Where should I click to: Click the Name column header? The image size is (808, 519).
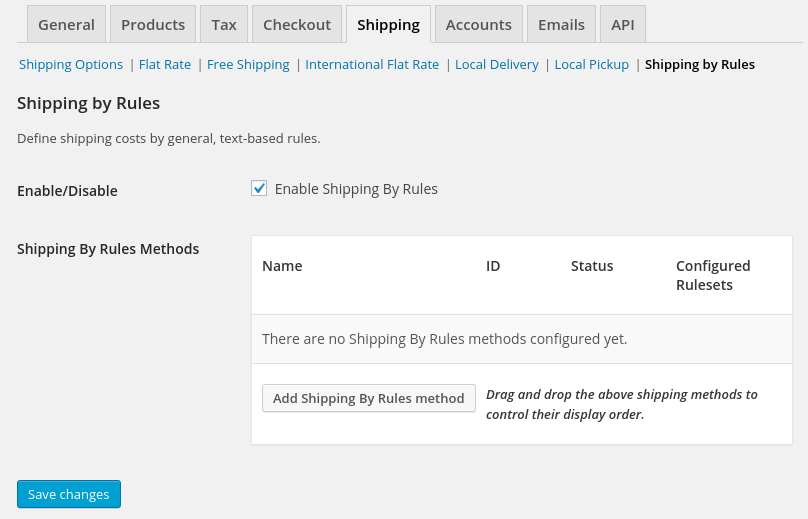(x=282, y=266)
